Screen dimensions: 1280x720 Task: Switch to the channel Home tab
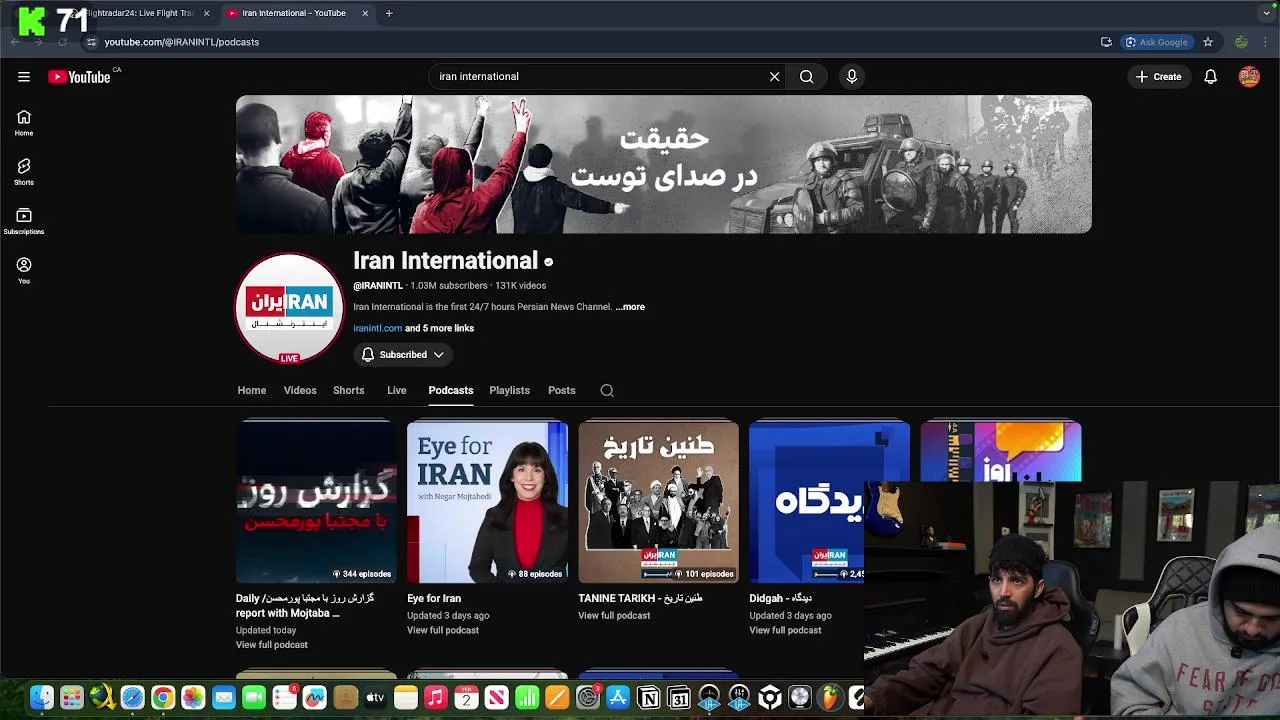click(252, 390)
